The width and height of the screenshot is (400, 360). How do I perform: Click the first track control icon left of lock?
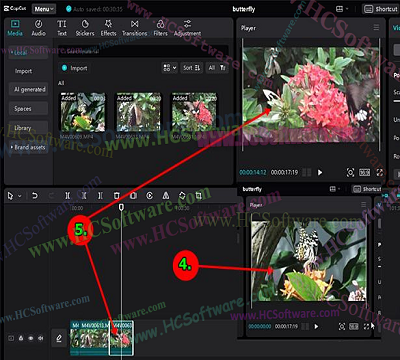[11, 338]
